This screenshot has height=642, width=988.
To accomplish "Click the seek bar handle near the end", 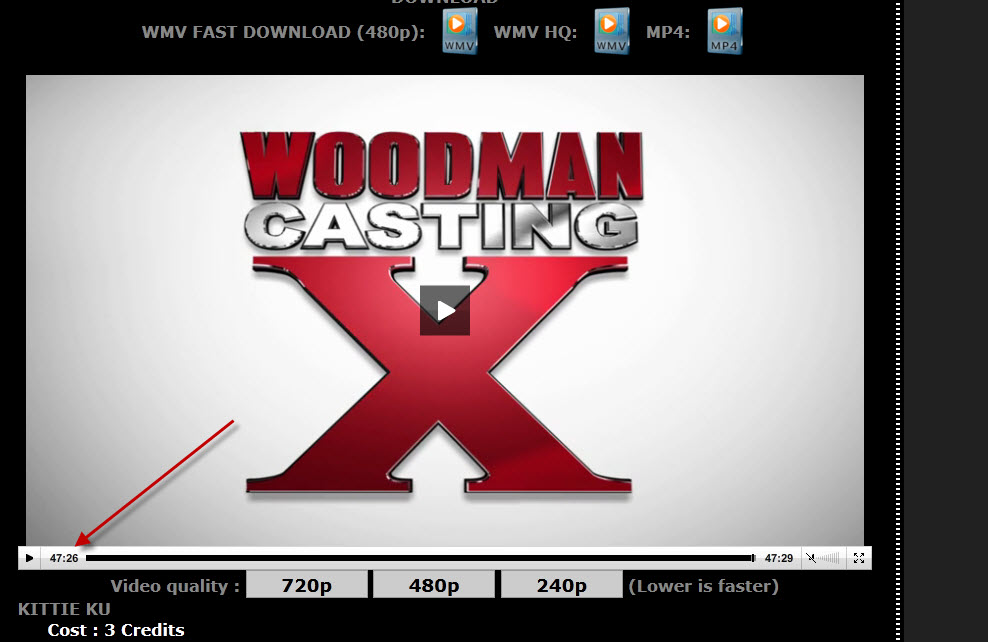I will 753,558.
